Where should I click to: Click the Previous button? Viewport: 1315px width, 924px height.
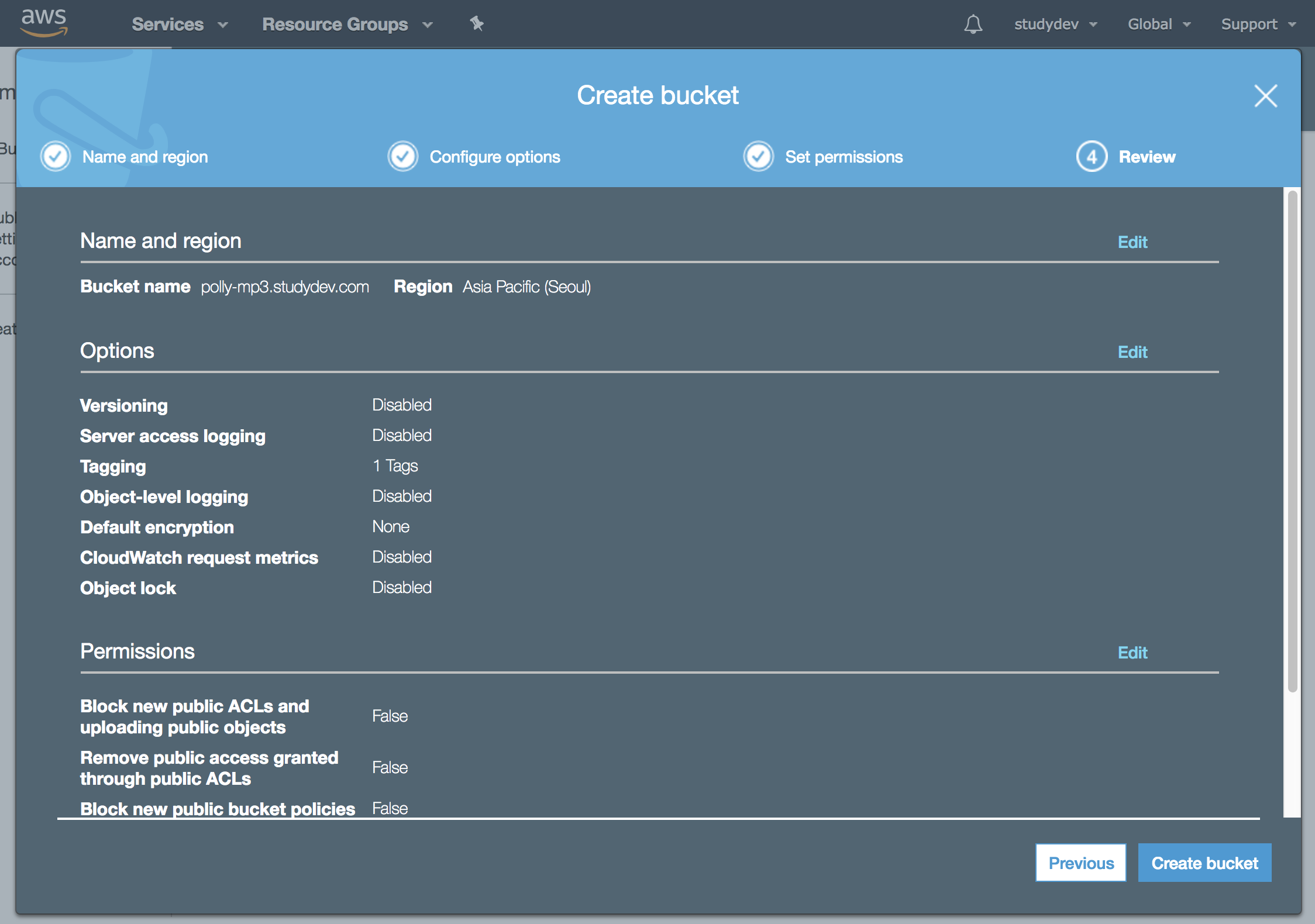pyautogui.click(x=1080, y=863)
